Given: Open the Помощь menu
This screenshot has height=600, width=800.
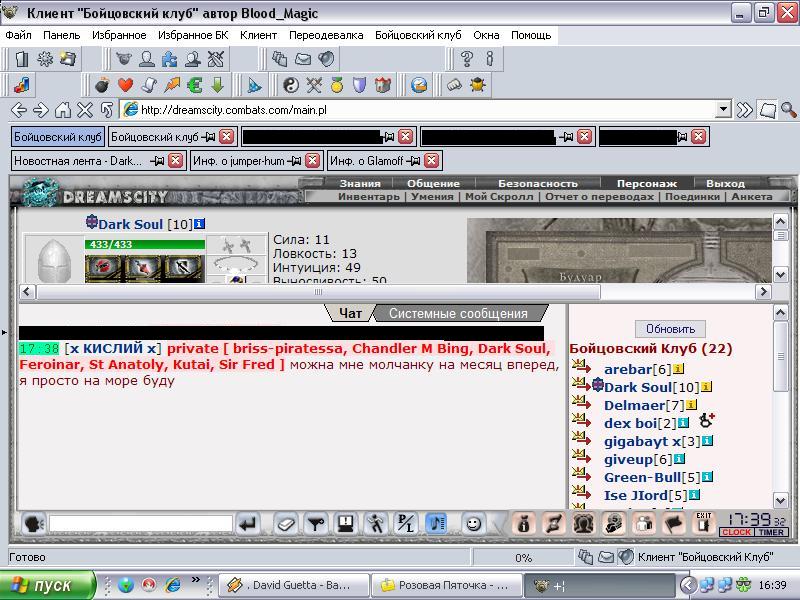Looking at the screenshot, I should 531,35.
